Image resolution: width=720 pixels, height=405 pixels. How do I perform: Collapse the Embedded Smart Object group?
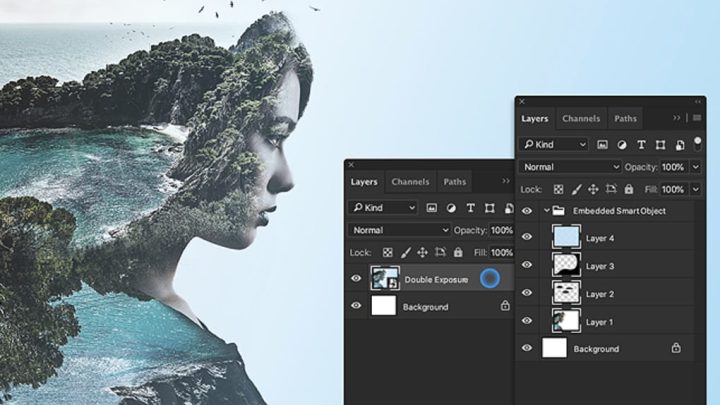click(546, 211)
